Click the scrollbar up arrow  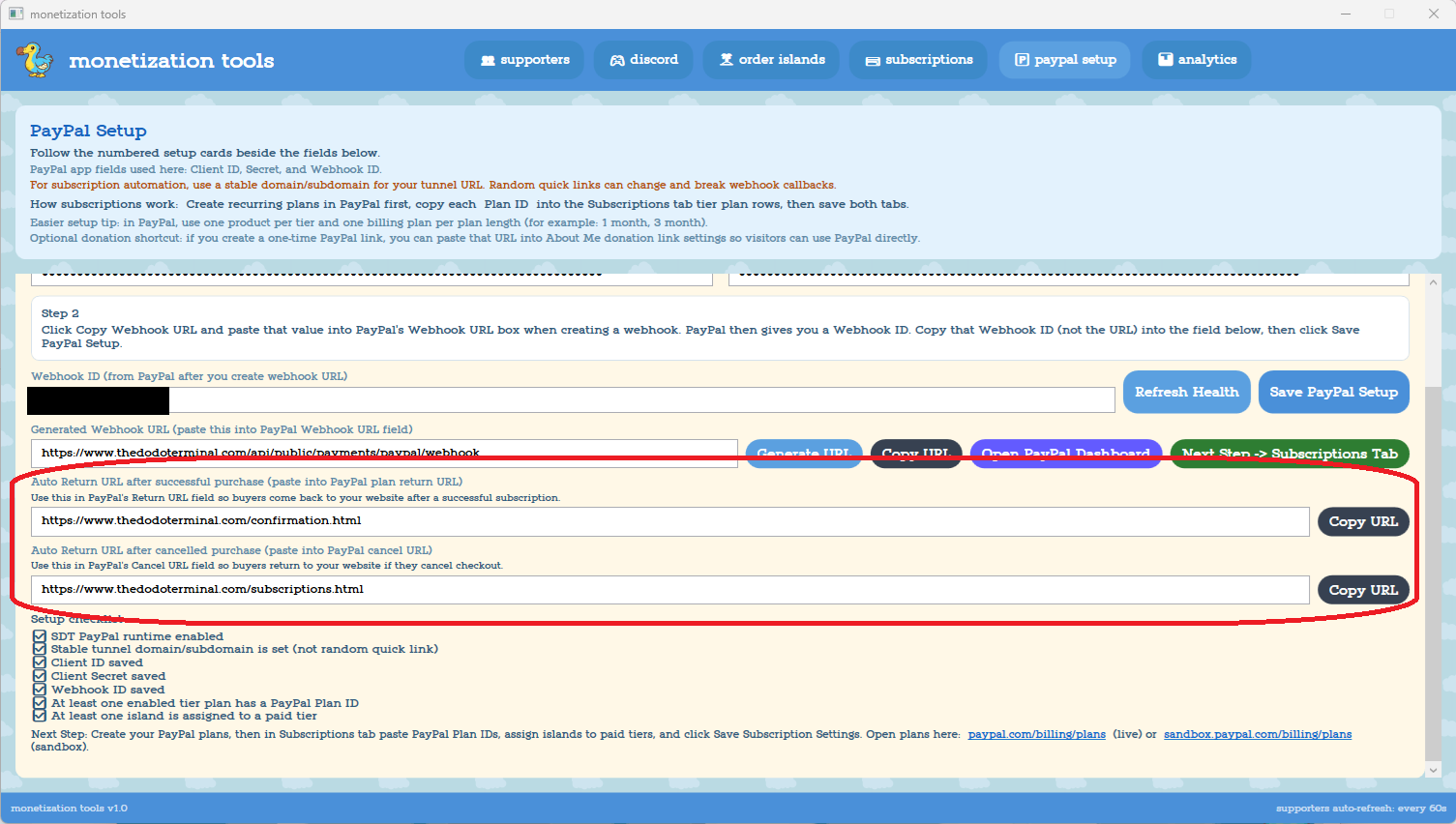click(x=1434, y=282)
